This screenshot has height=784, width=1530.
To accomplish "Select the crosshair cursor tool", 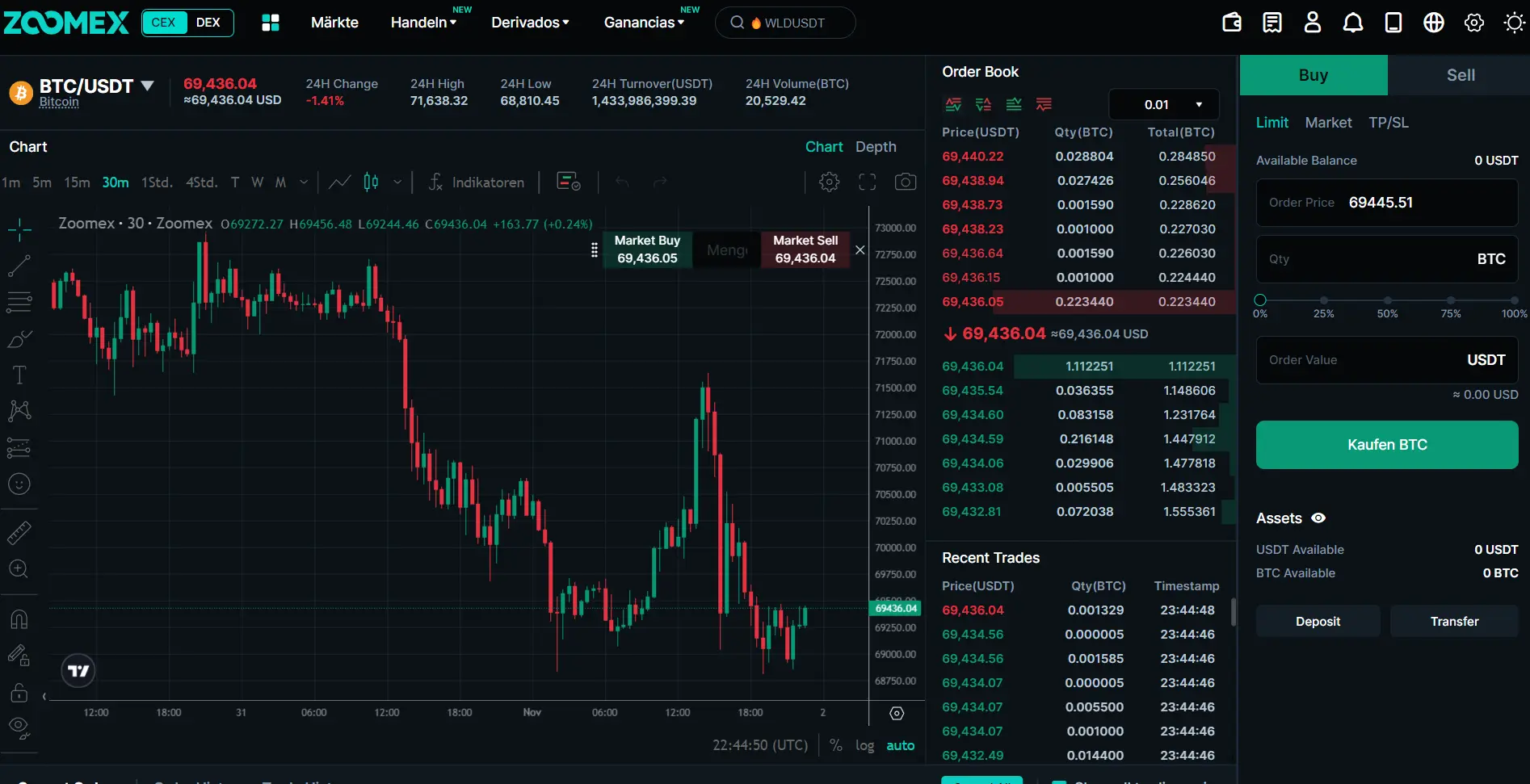I will 19,230.
